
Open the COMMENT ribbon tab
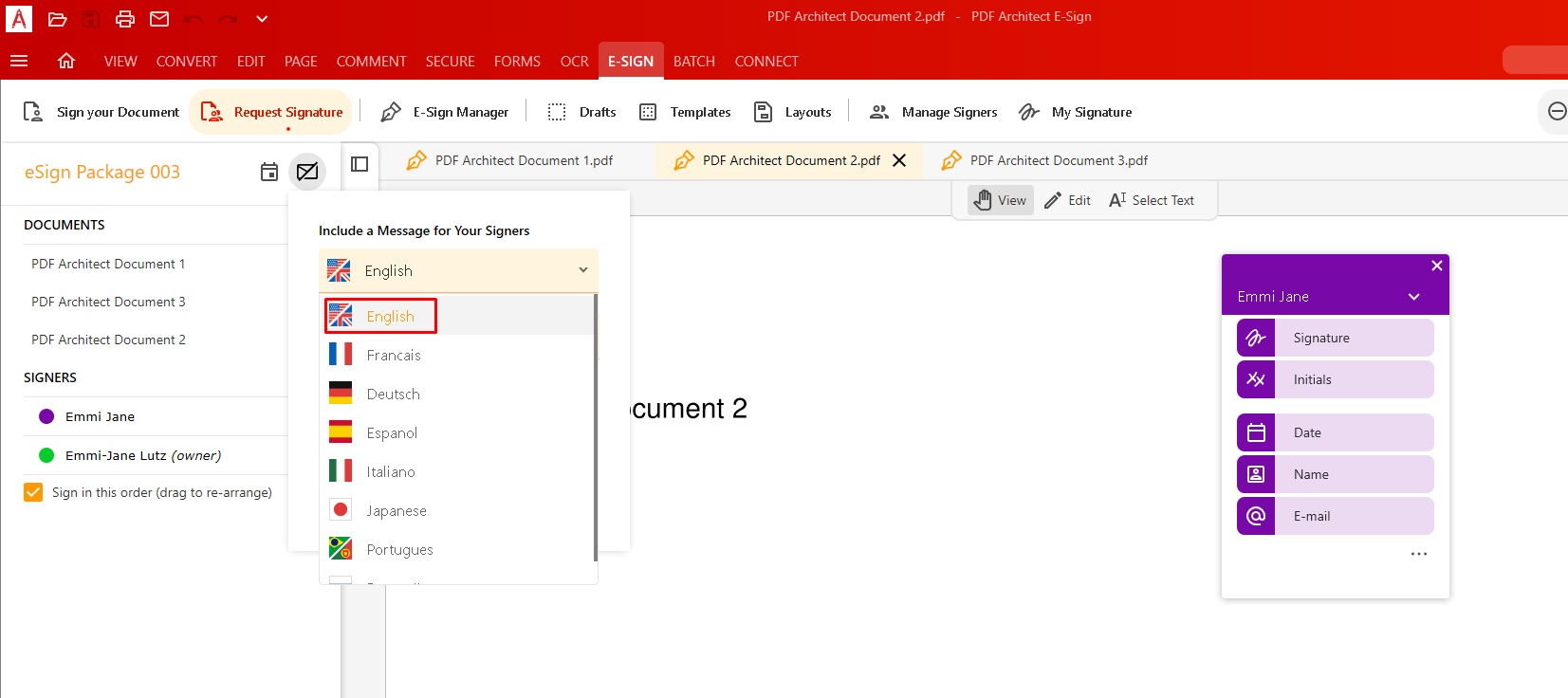pos(371,61)
